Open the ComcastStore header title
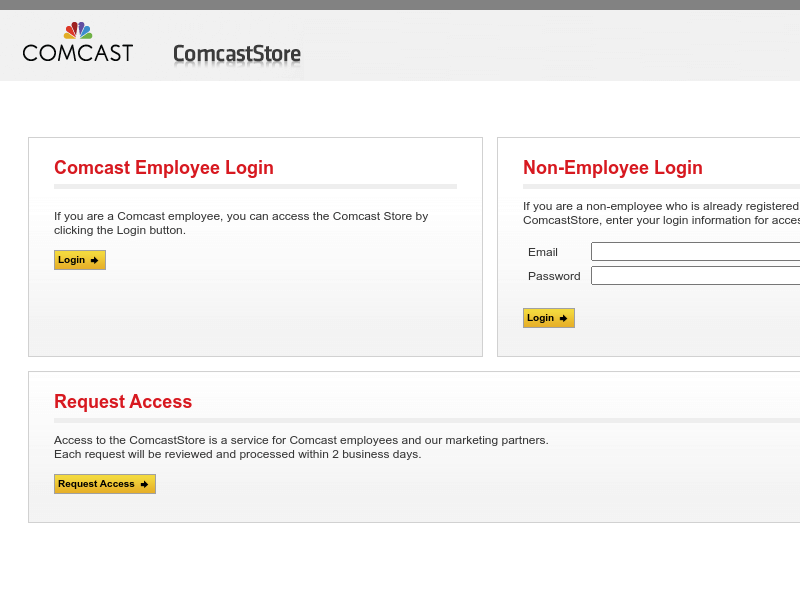The height and width of the screenshot is (600, 800). click(x=237, y=54)
